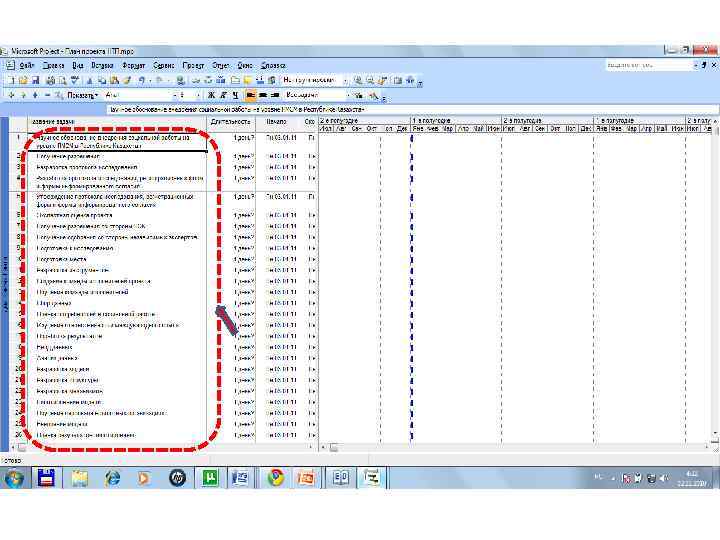Open Internet Explorer from the taskbar

click(x=112, y=478)
